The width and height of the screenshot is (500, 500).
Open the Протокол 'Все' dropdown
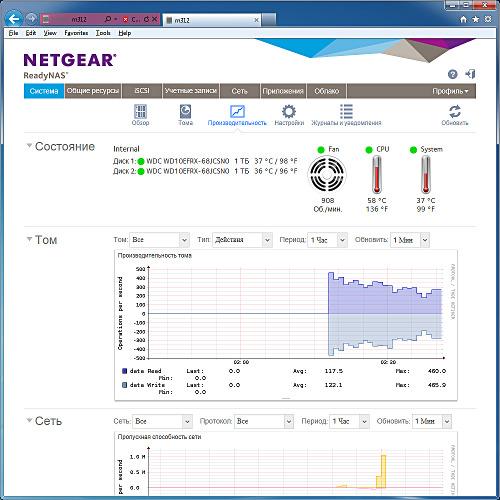[x=264, y=421]
